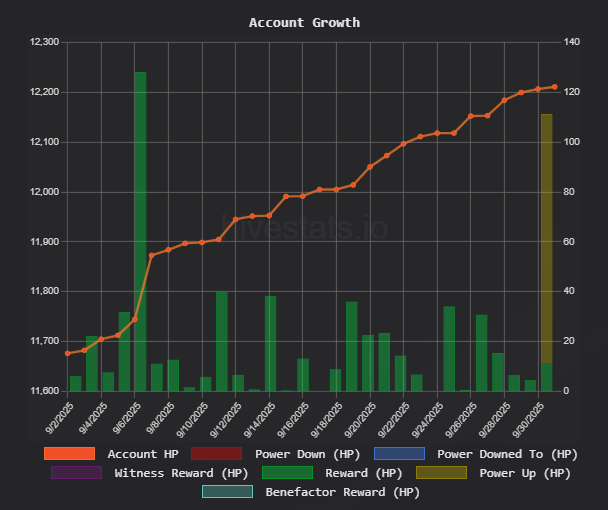Viewport: 608px width, 510px height.
Task: Toggle series via 'Account HP' legend text
Action: tap(145, 453)
